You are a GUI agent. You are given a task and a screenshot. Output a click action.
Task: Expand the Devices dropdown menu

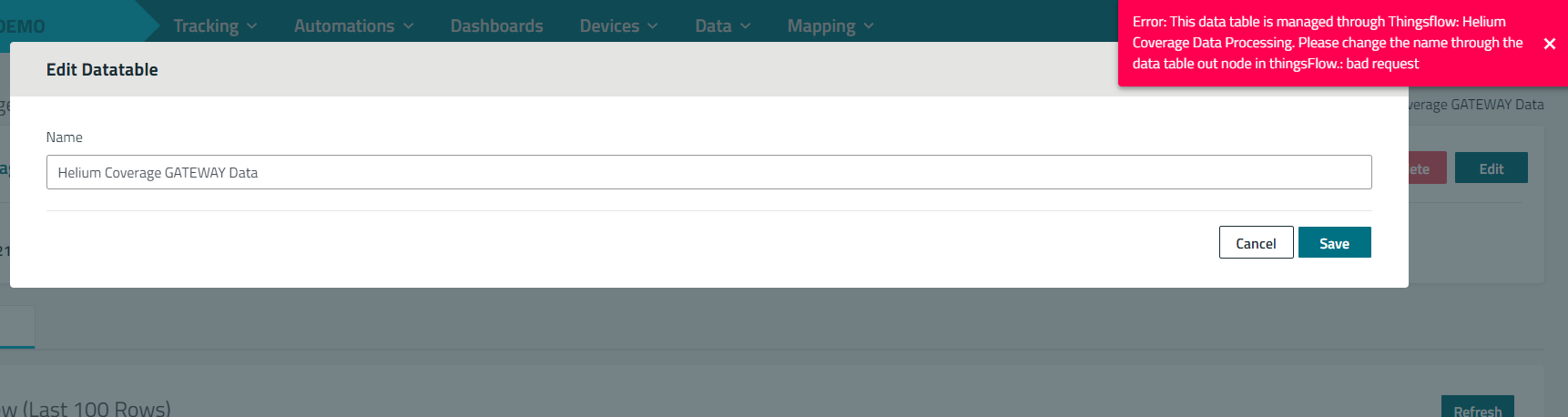(x=618, y=26)
